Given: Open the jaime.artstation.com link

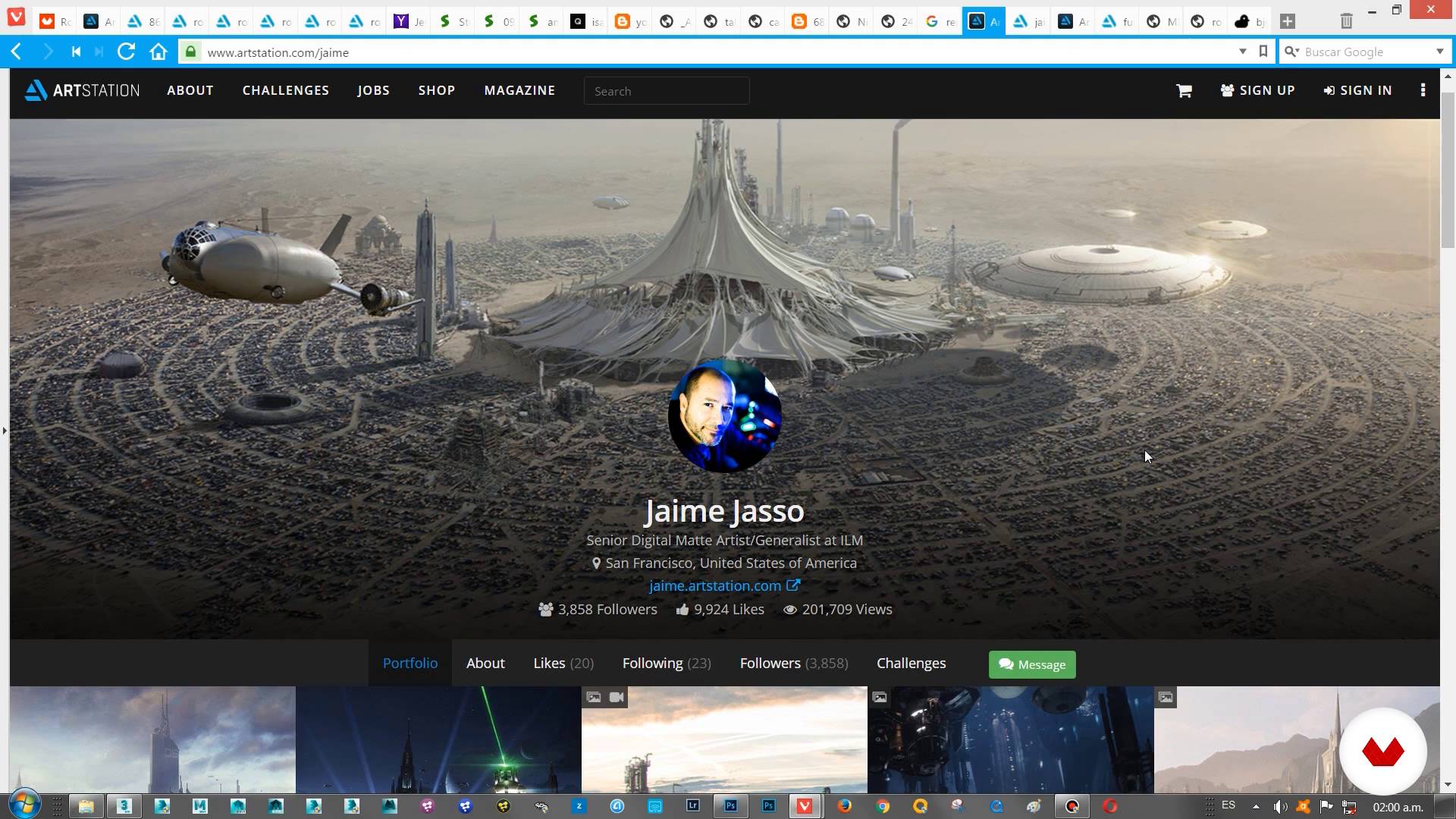Looking at the screenshot, I should tap(724, 585).
